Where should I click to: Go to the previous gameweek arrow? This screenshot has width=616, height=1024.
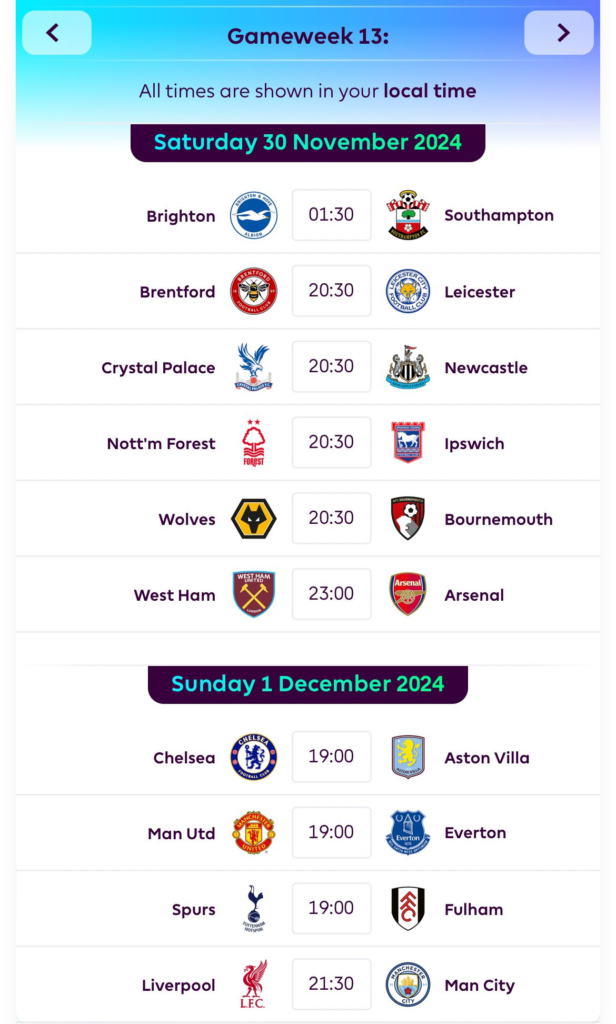(x=57, y=33)
